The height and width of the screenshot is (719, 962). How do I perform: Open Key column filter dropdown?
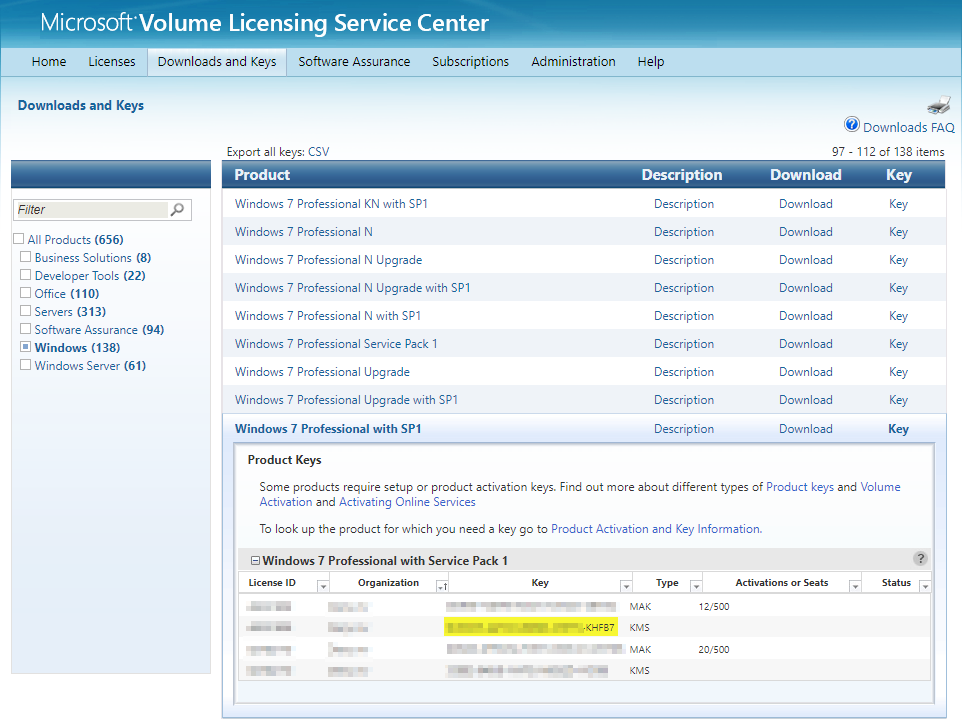(626, 586)
